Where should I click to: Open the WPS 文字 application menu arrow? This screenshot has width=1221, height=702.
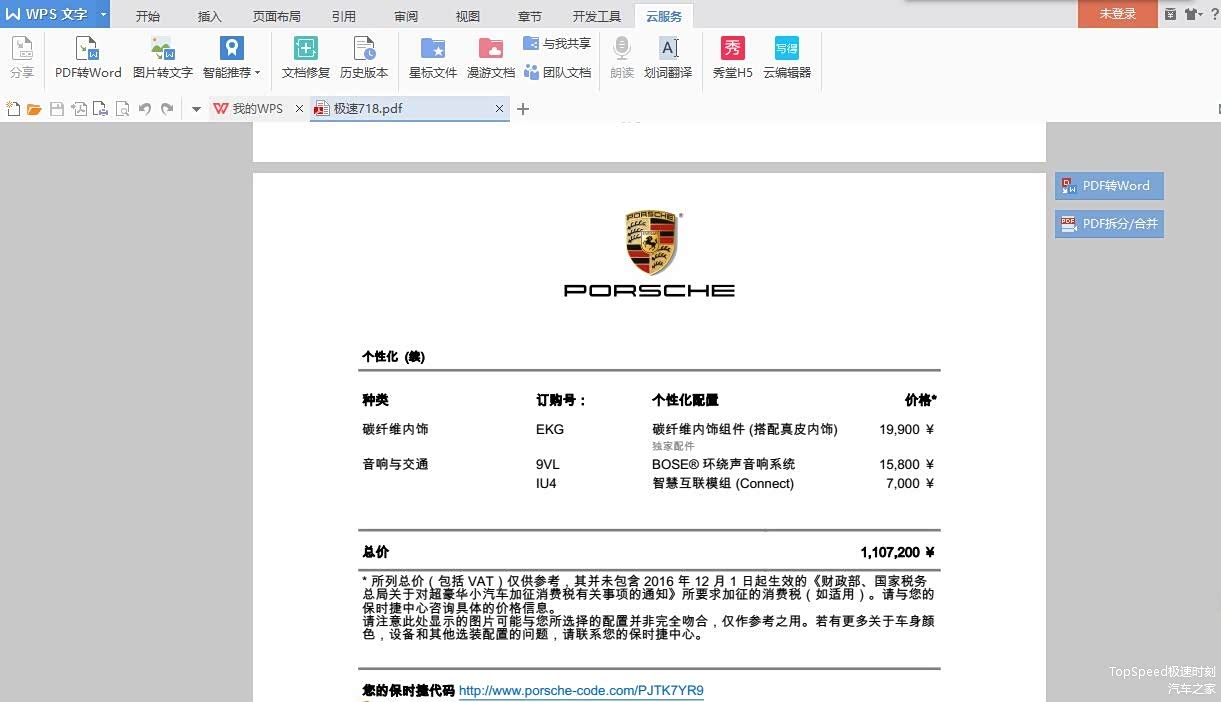coord(103,15)
